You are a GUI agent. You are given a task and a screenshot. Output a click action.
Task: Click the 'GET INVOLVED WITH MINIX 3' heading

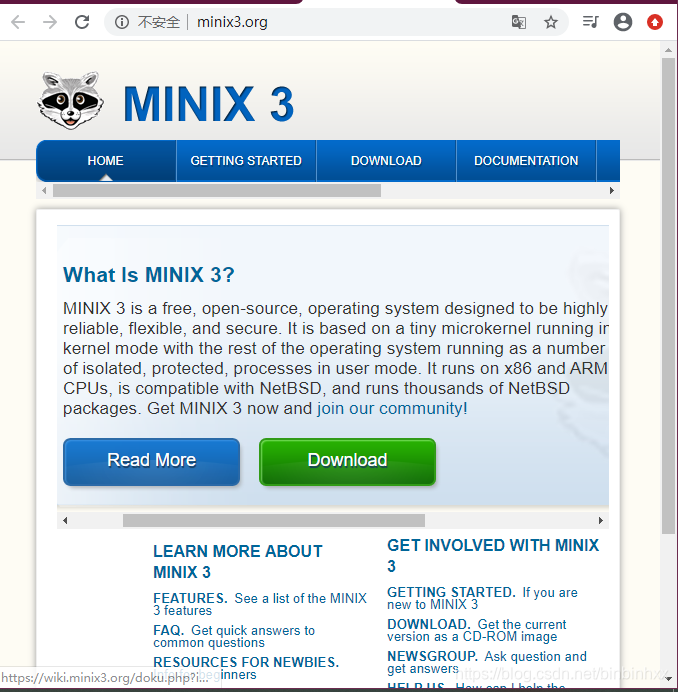493,556
